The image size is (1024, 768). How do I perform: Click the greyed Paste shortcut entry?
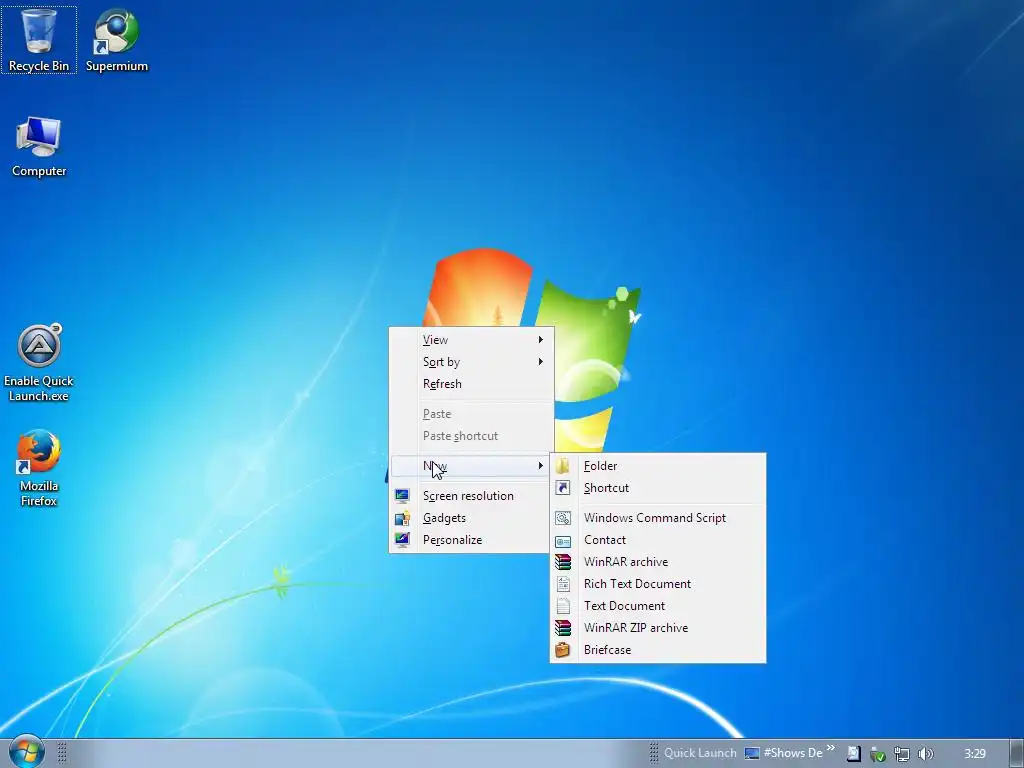(x=472, y=436)
